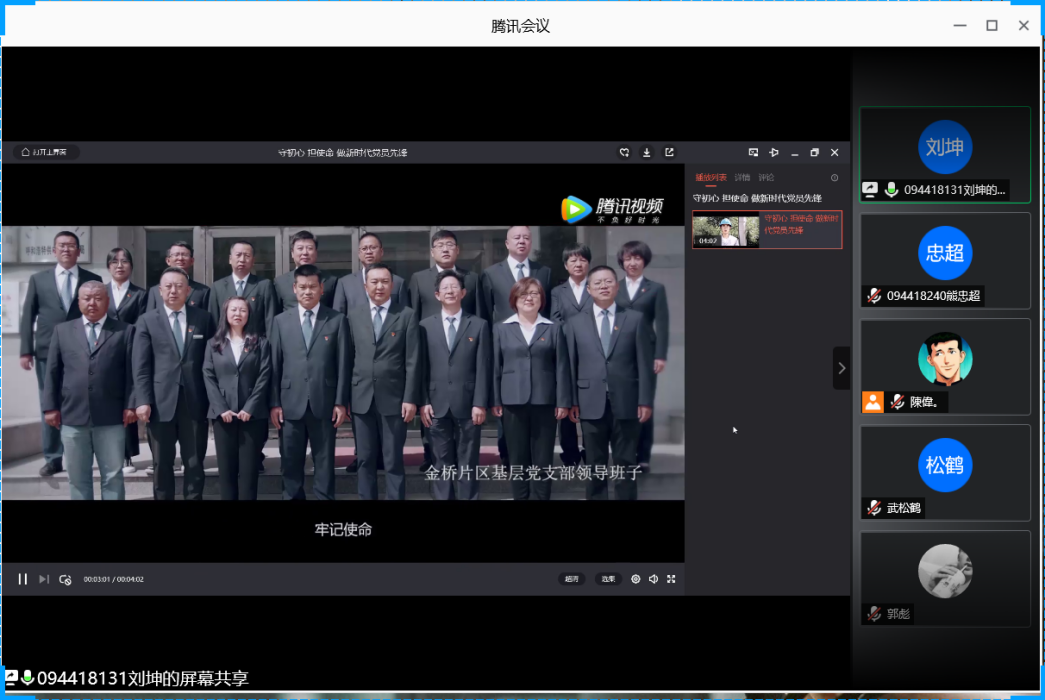Viewport: 1045px width, 700px height.
Task: Switch to the 详情 tab
Action: click(x=742, y=178)
